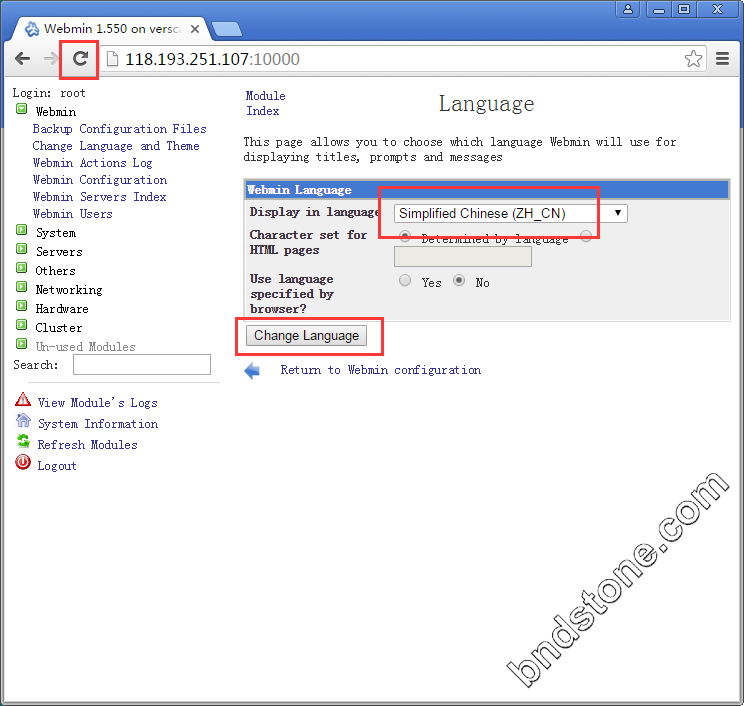Open a new browser tab

click(226, 29)
